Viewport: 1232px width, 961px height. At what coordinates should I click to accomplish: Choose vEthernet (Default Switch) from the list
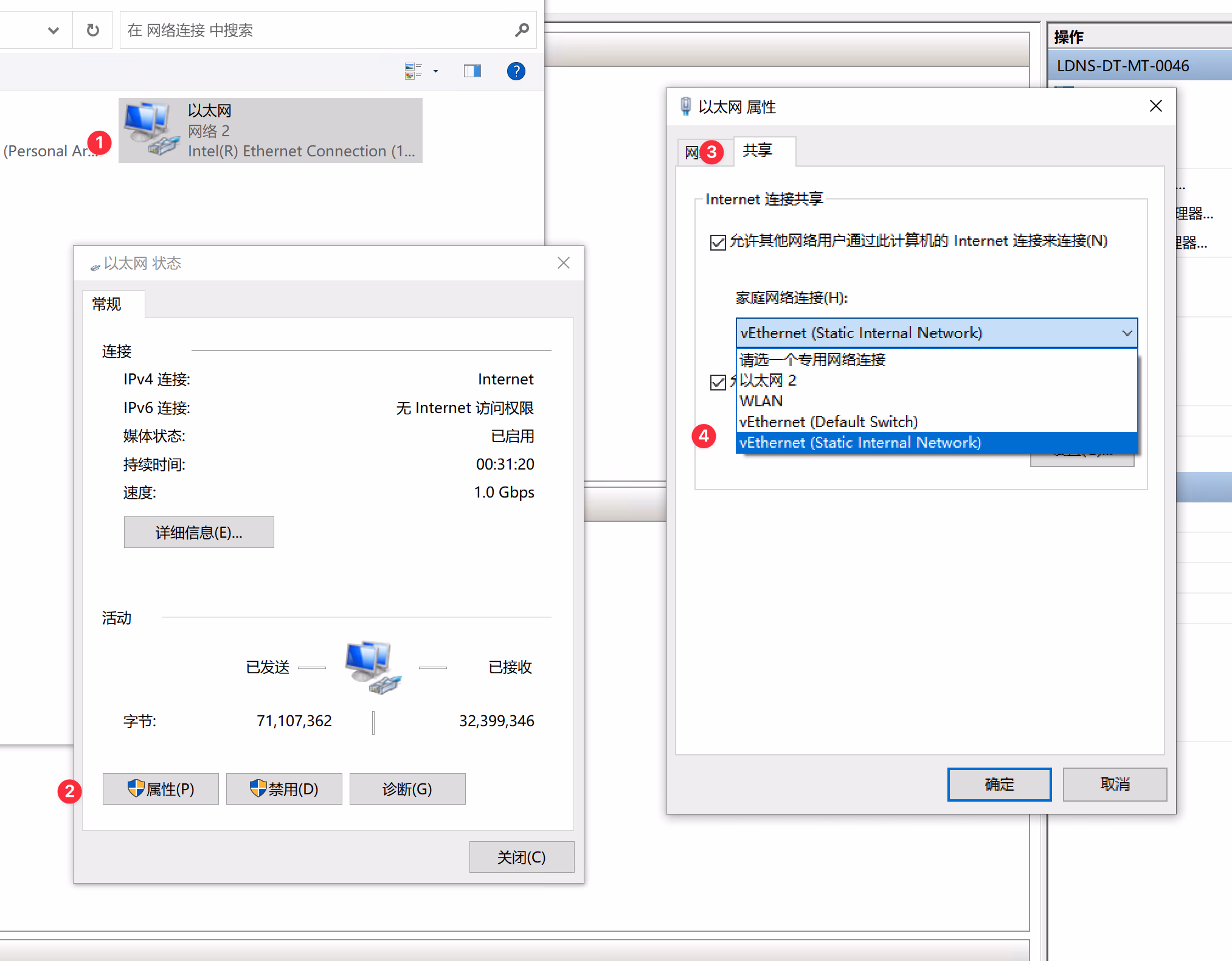tap(828, 422)
